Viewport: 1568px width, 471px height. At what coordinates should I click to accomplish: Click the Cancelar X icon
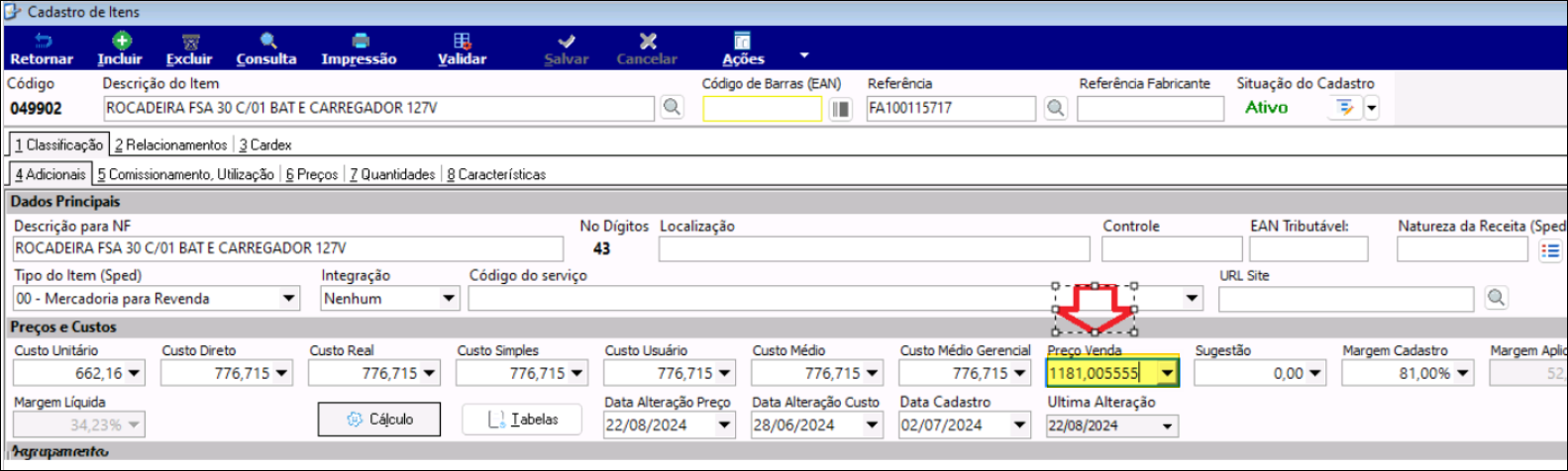point(648,42)
